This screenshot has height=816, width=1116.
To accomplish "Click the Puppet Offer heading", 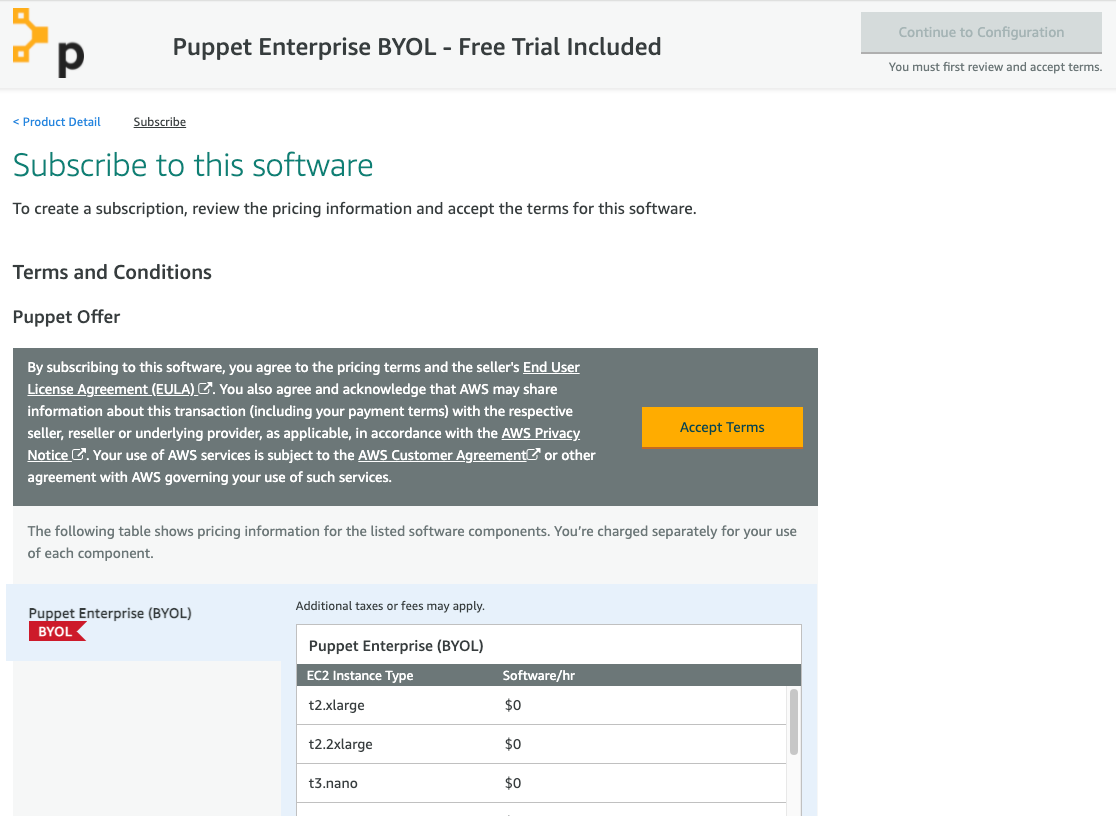I will point(66,317).
